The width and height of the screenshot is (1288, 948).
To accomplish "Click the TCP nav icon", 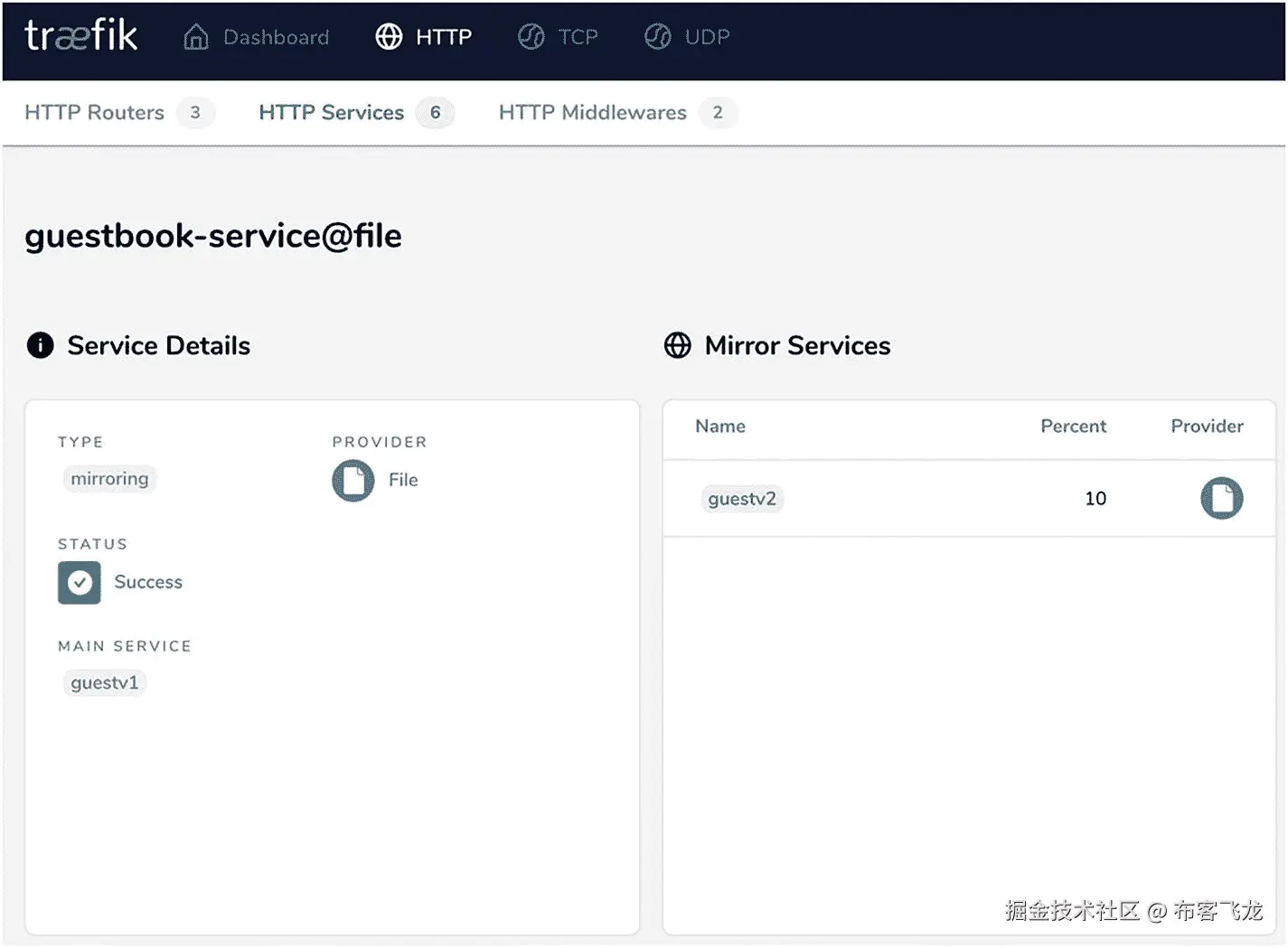I will [531, 37].
